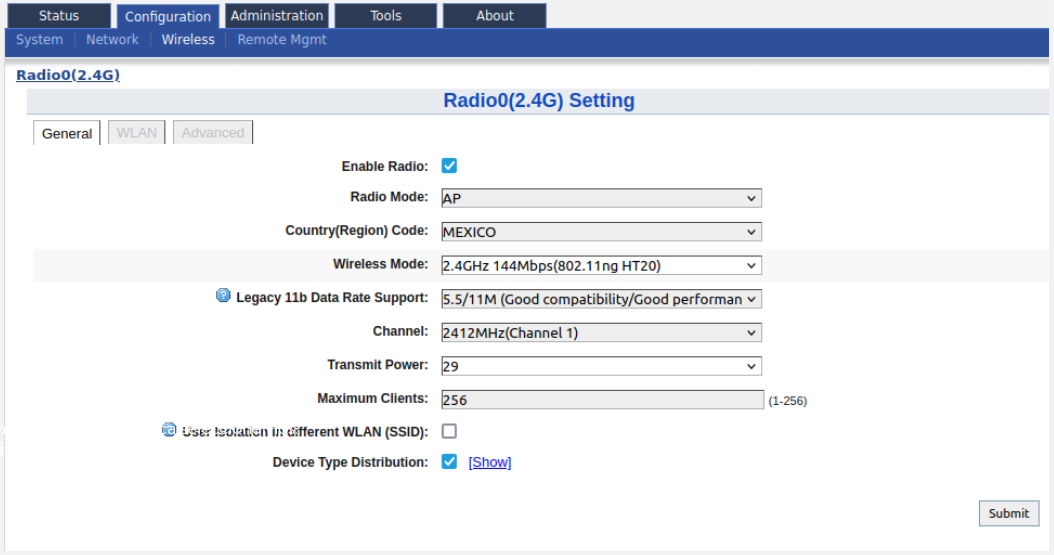Expand the Wireless Mode dropdown
This screenshot has height=555, width=1054.
click(601, 265)
